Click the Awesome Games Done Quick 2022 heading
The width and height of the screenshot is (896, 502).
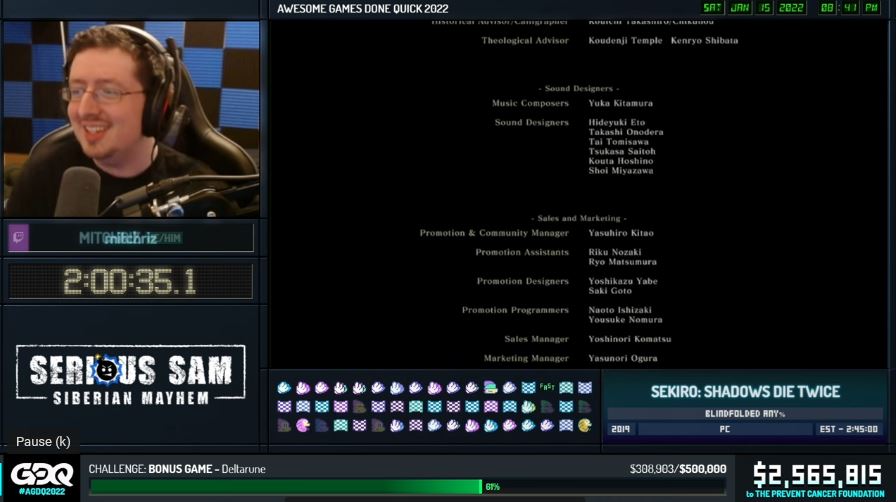click(x=362, y=9)
